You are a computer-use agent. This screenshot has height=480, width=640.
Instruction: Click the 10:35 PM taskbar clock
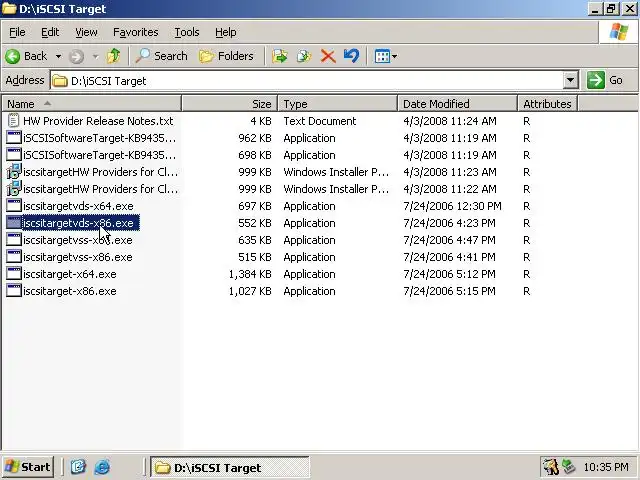pos(606,467)
